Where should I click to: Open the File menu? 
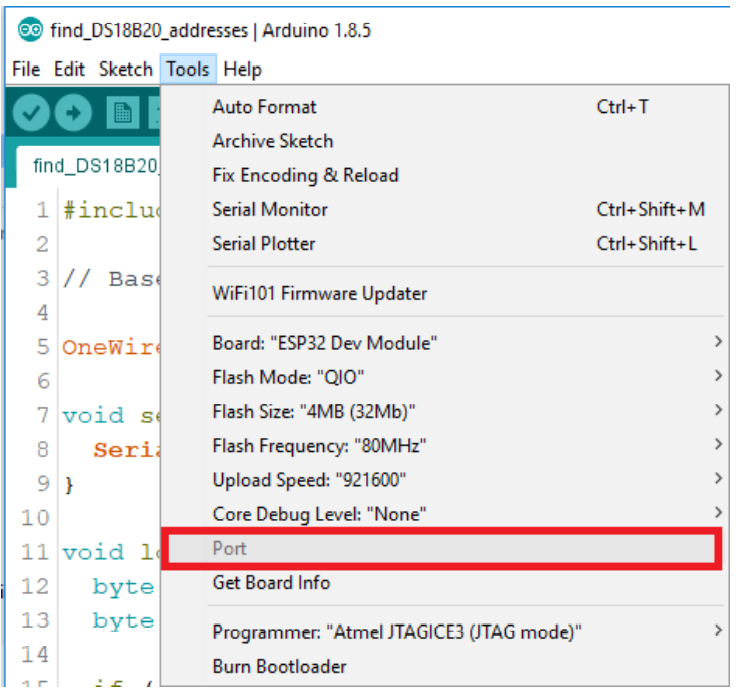[x=26, y=69]
